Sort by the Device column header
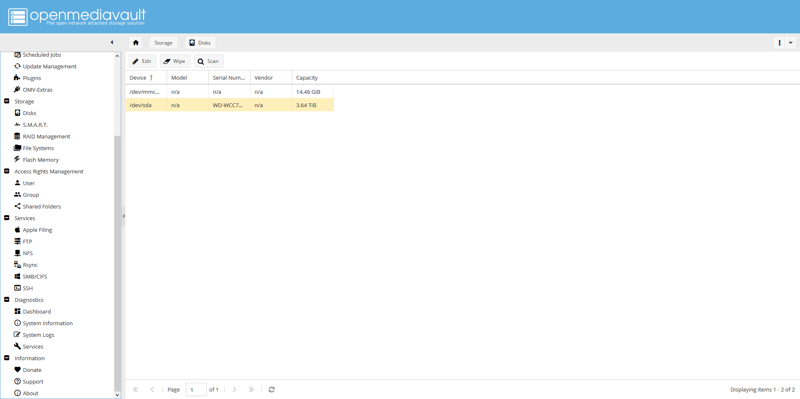 (x=146, y=78)
